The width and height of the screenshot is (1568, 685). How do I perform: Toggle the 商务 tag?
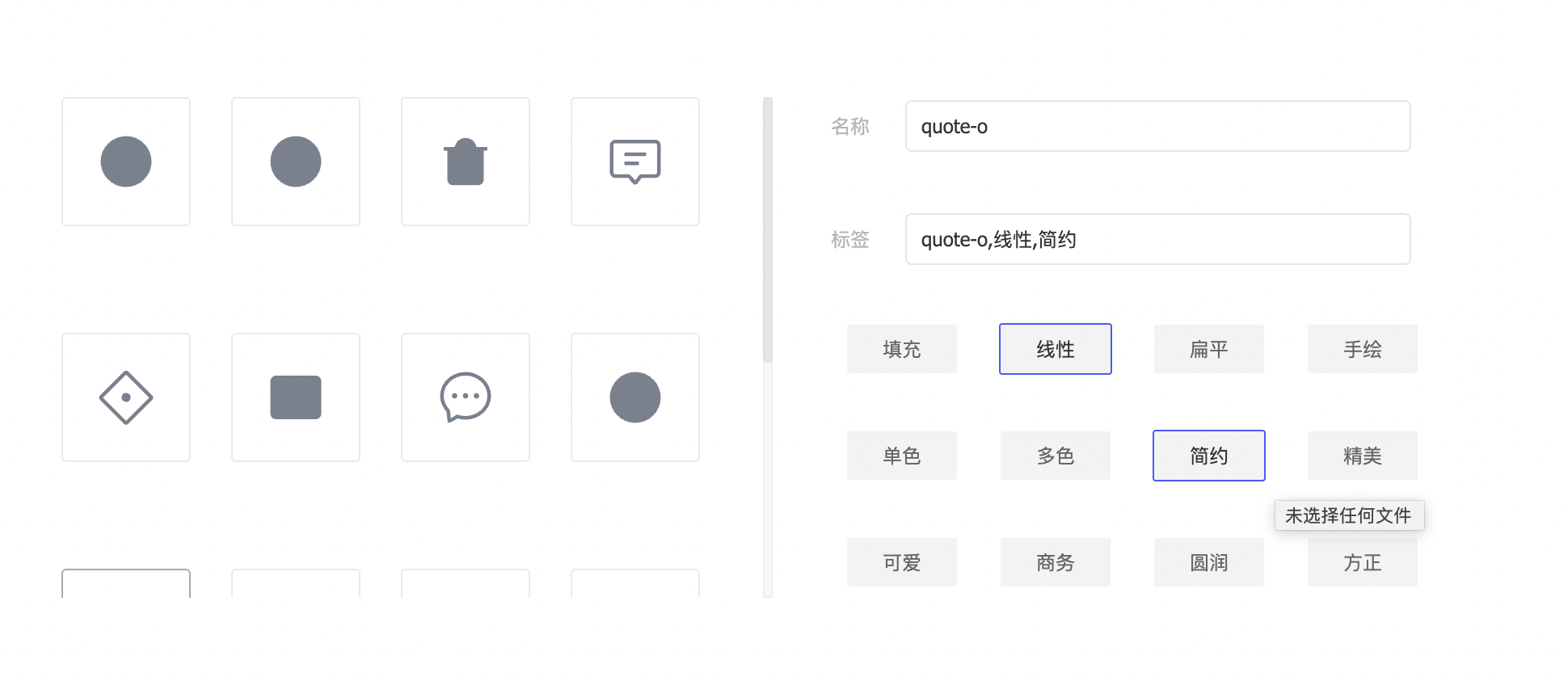pyautogui.click(x=1056, y=562)
